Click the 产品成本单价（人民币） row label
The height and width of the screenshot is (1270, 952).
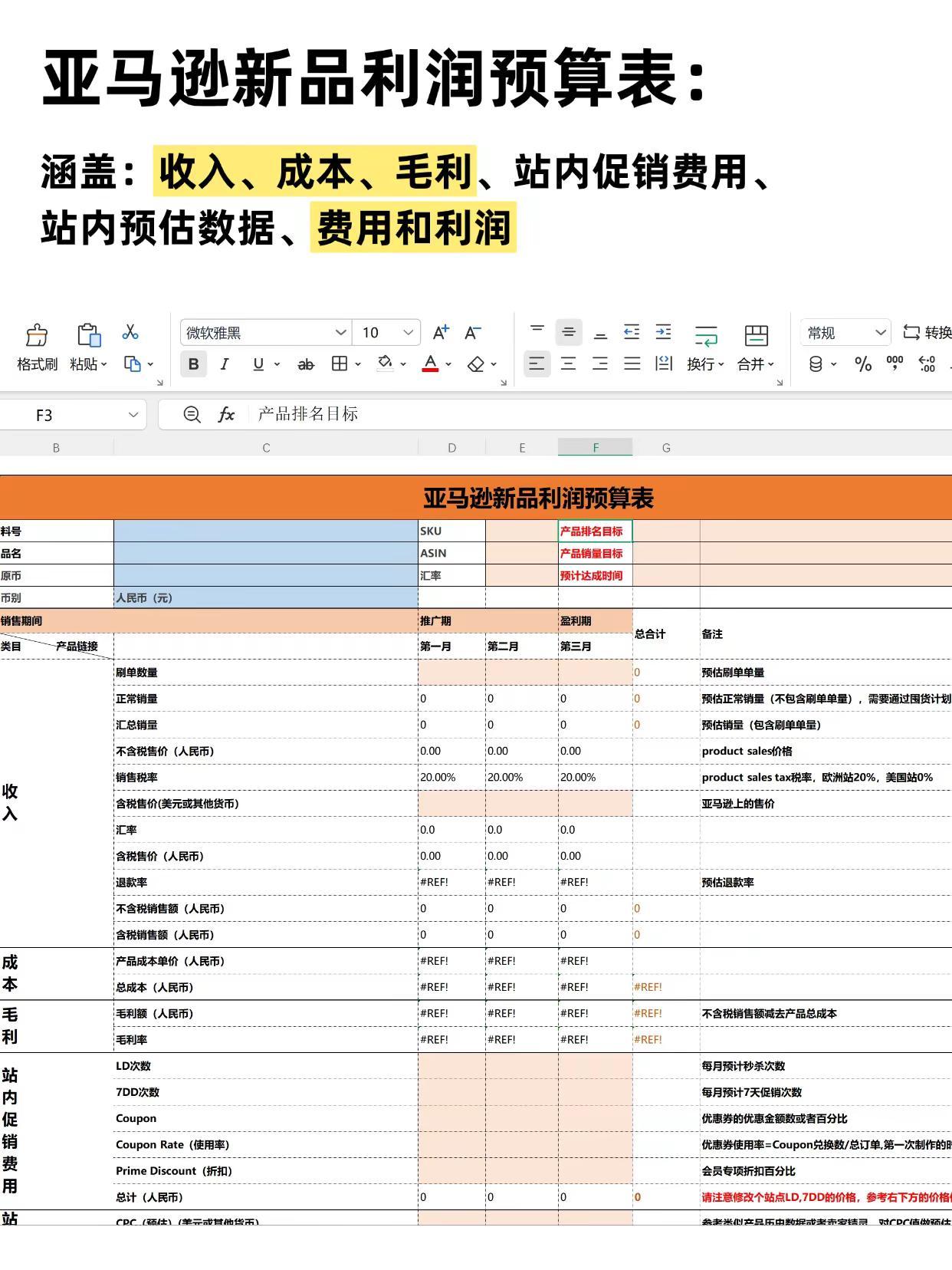coord(170,961)
